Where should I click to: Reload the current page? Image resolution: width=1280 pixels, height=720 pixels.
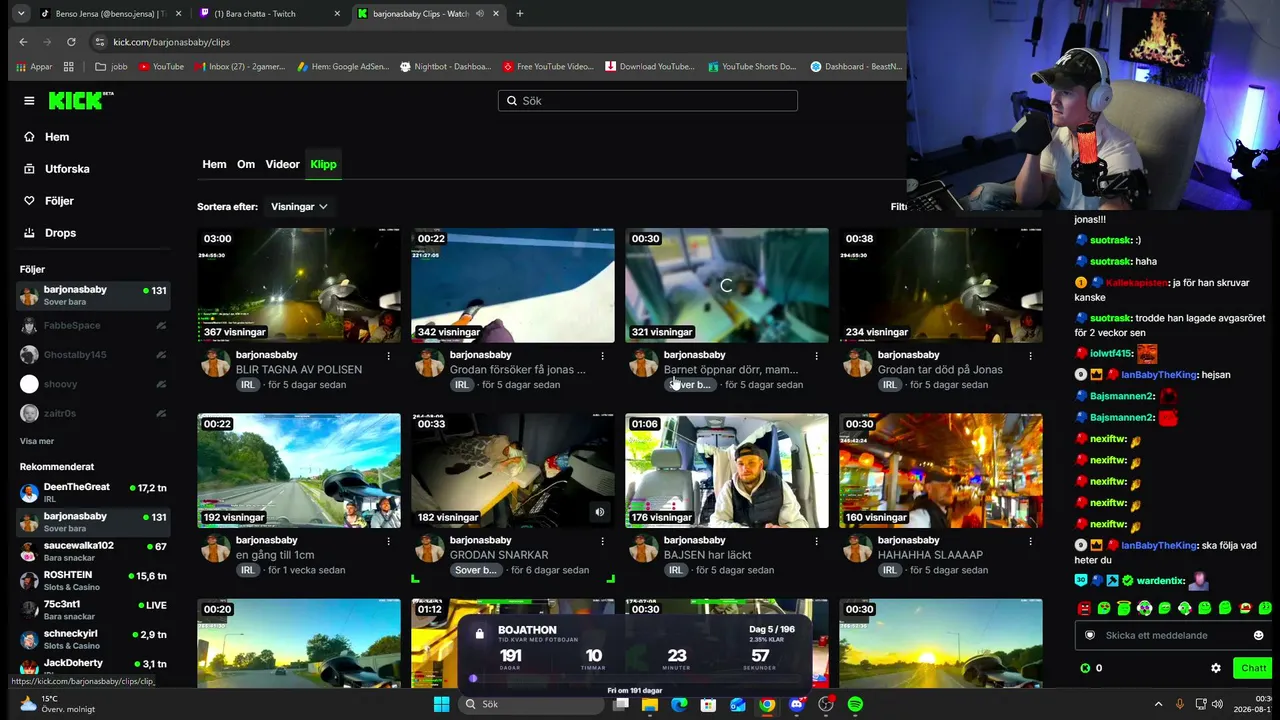click(x=71, y=42)
